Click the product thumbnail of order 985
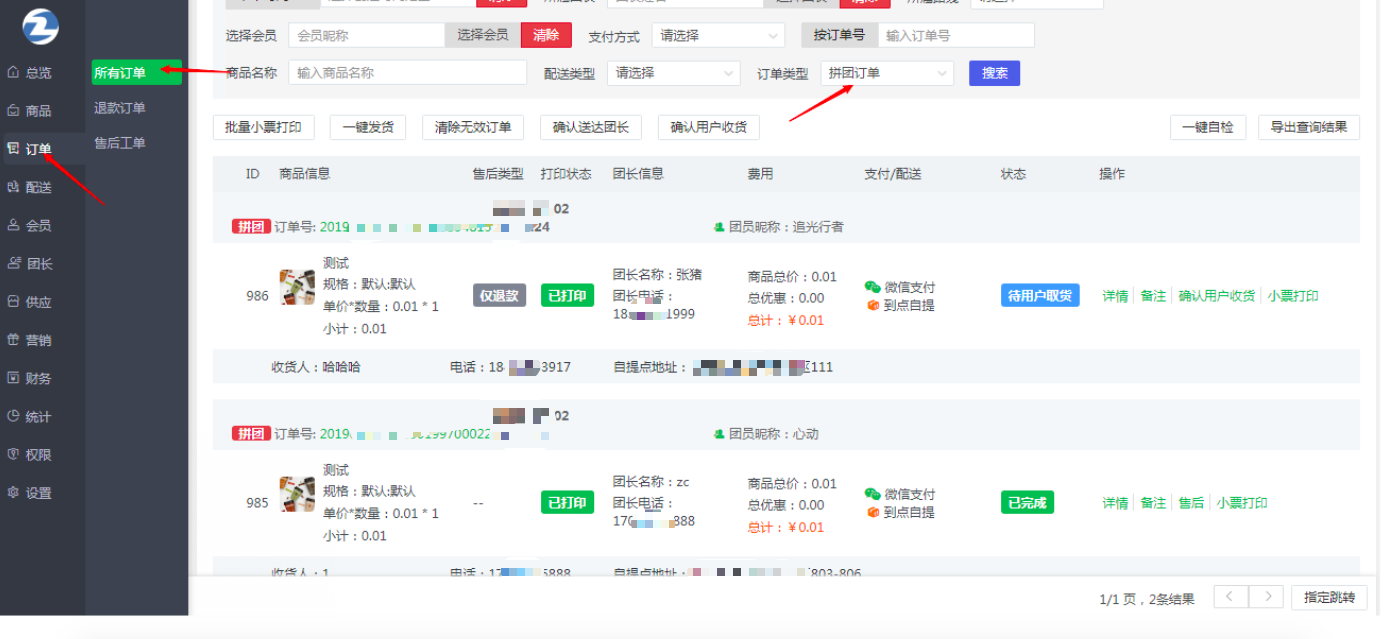1387x639 pixels. (x=297, y=494)
